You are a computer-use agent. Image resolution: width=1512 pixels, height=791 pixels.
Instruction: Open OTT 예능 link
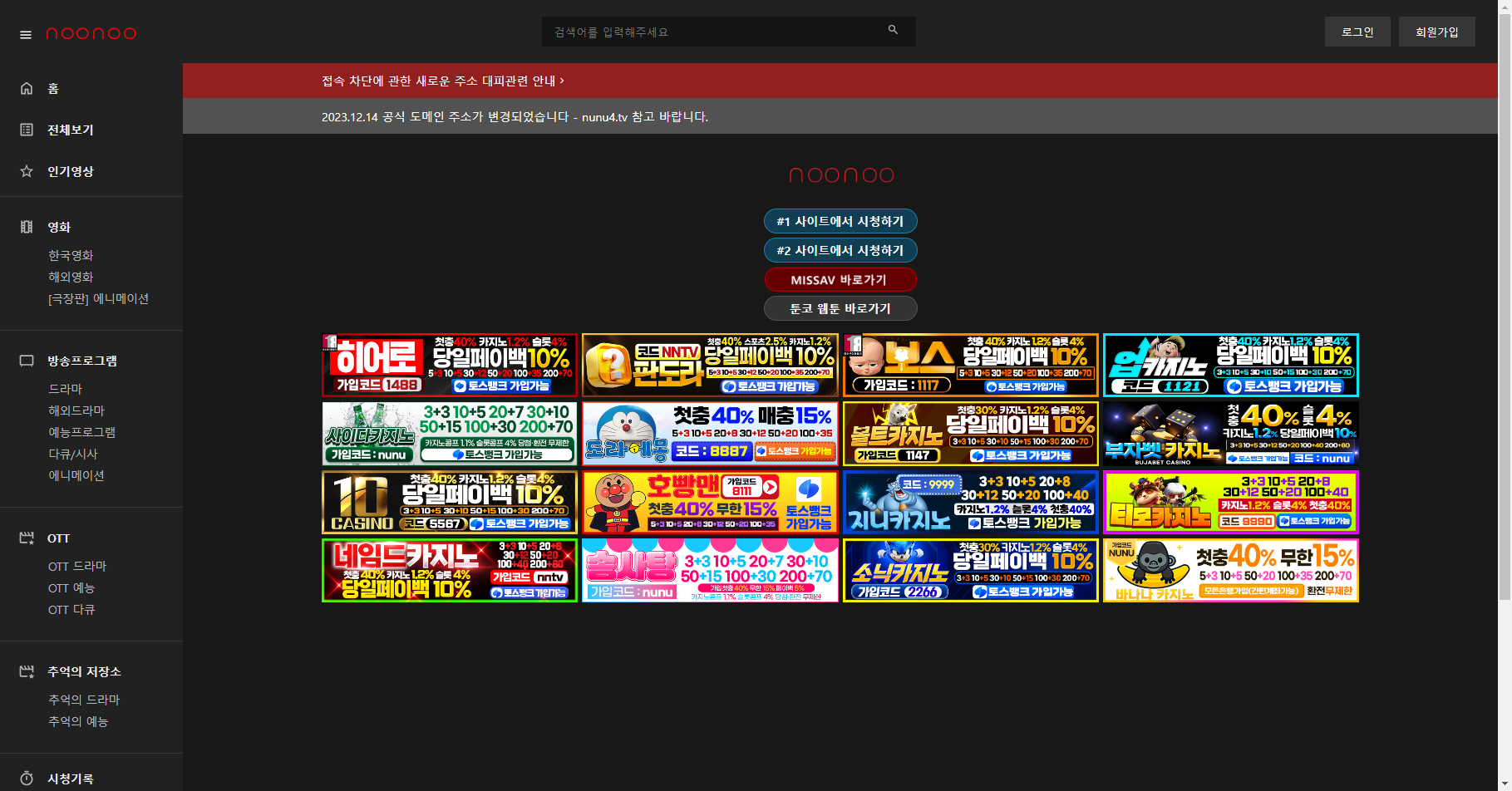click(x=71, y=587)
